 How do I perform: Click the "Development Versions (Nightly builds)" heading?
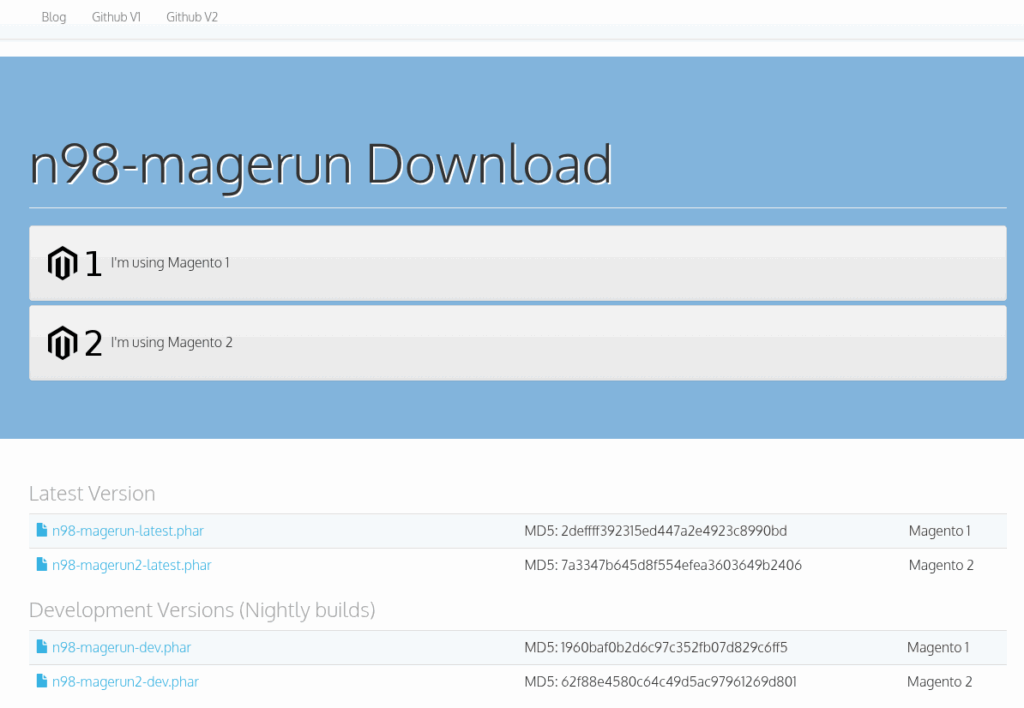coord(202,610)
